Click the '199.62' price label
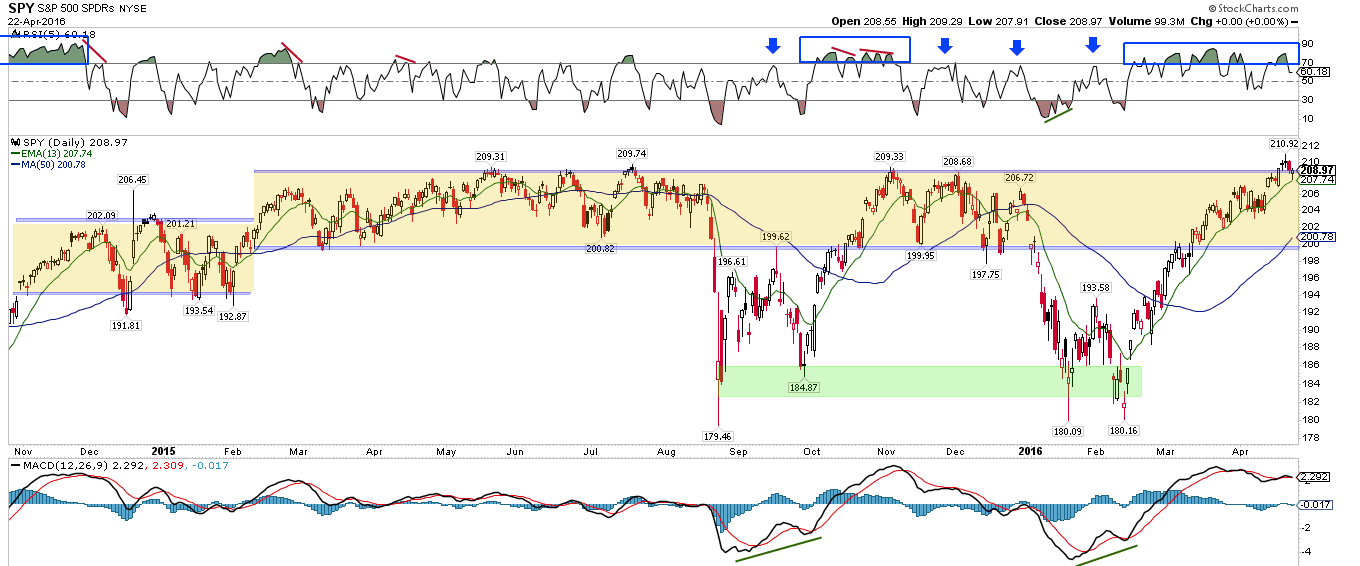 [x=776, y=237]
